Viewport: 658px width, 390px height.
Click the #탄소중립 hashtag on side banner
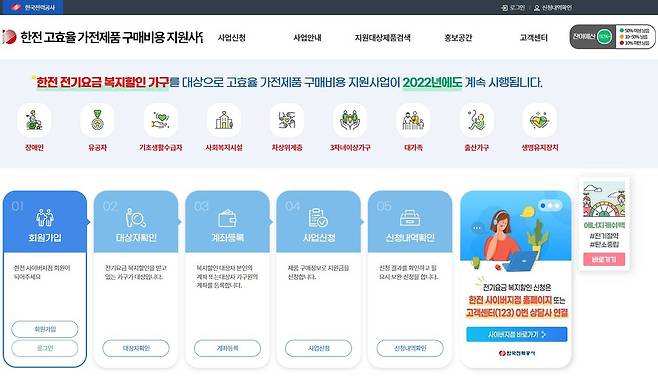click(x=604, y=244)
